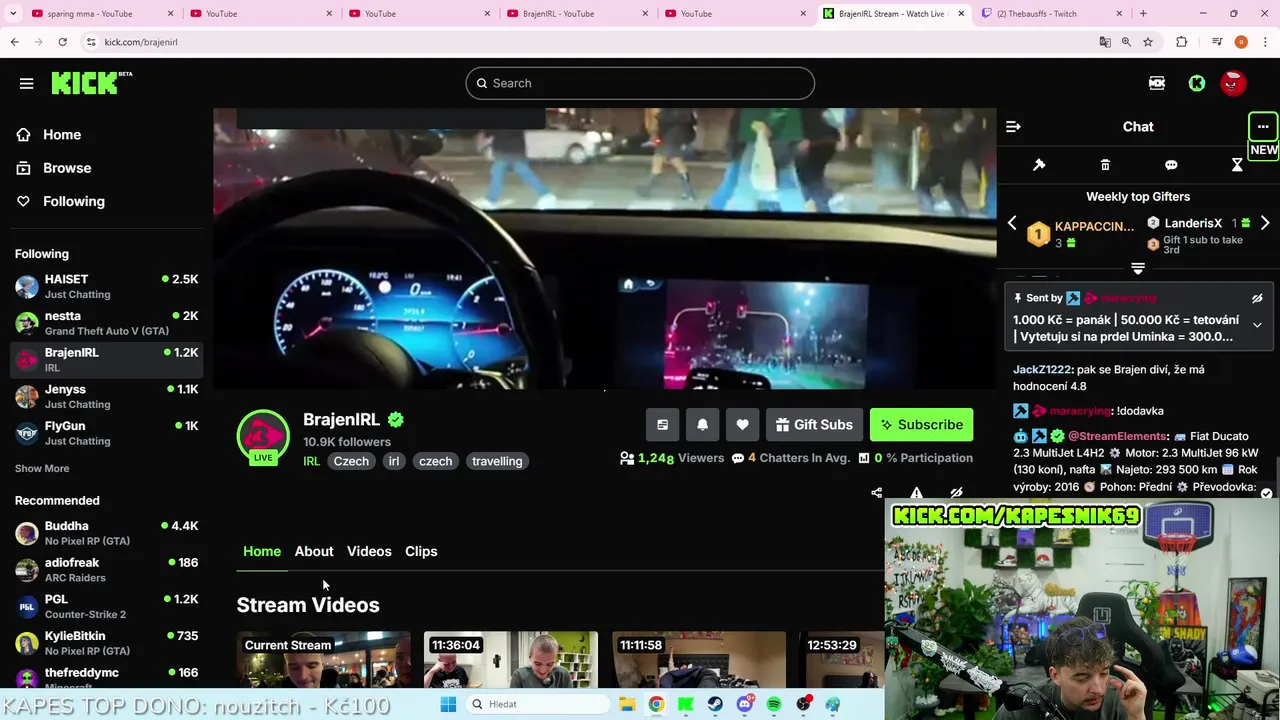Focus the Kick search field
This screenshot has height=720, width=1280.
pos(640,83)
